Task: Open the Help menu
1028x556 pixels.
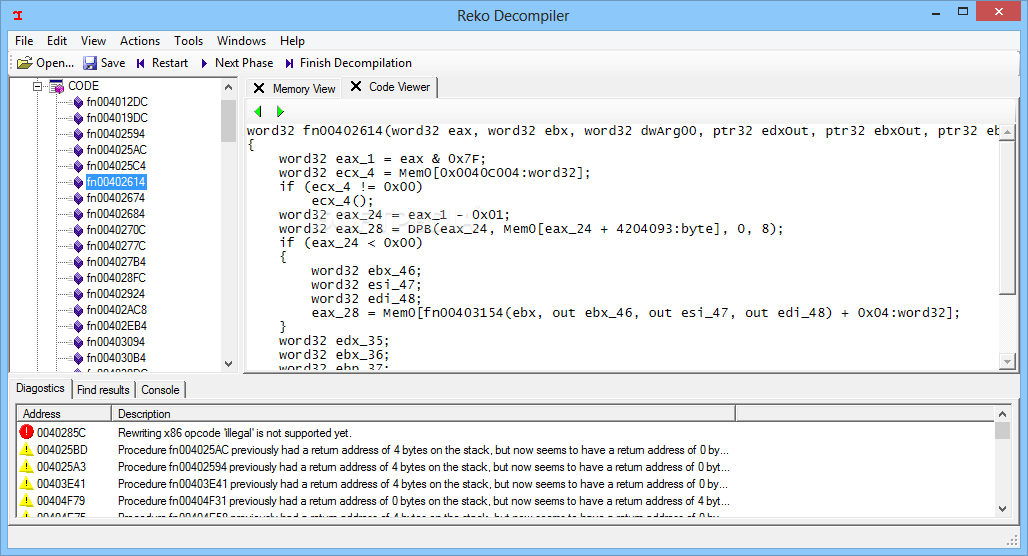Action: click(292, 41)
